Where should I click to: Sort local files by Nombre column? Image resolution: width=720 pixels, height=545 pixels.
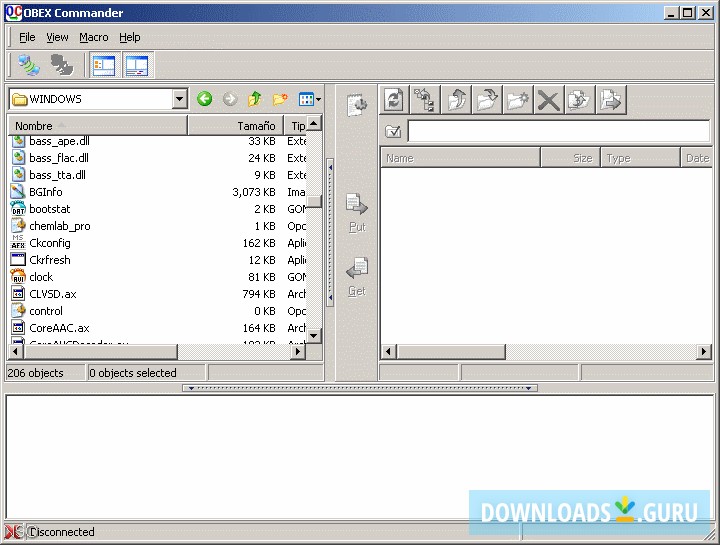(x=97, y=125)
